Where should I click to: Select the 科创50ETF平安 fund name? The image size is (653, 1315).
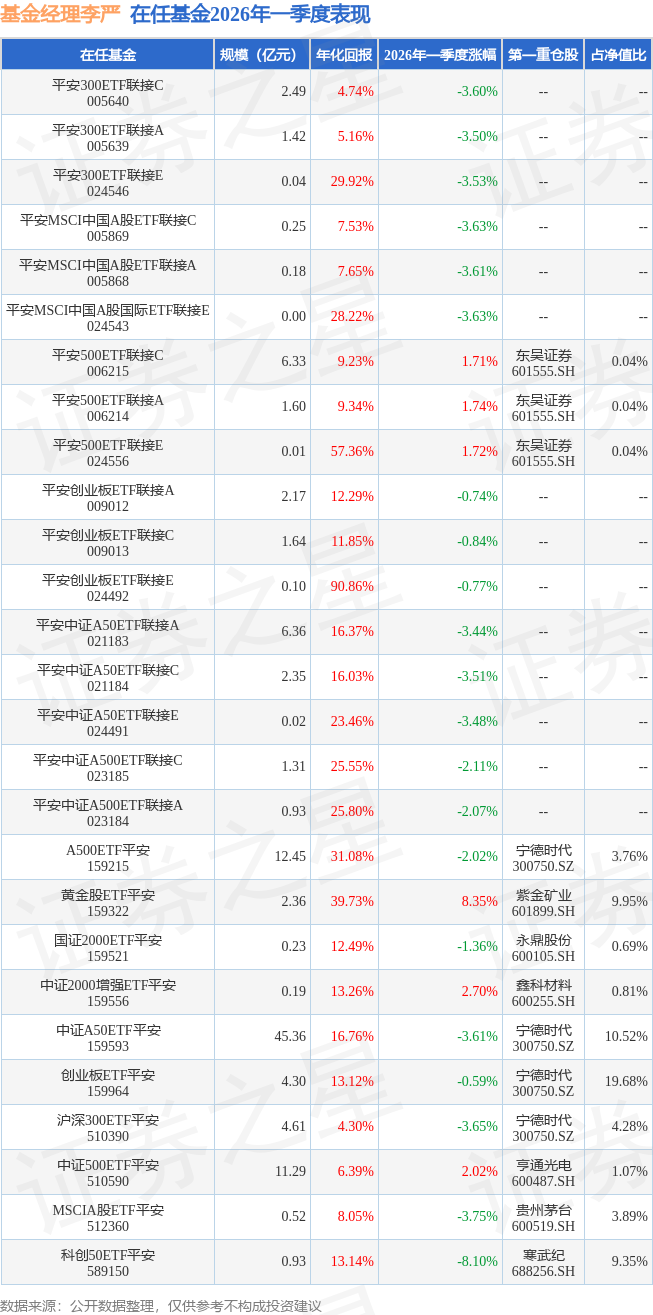108,1254
